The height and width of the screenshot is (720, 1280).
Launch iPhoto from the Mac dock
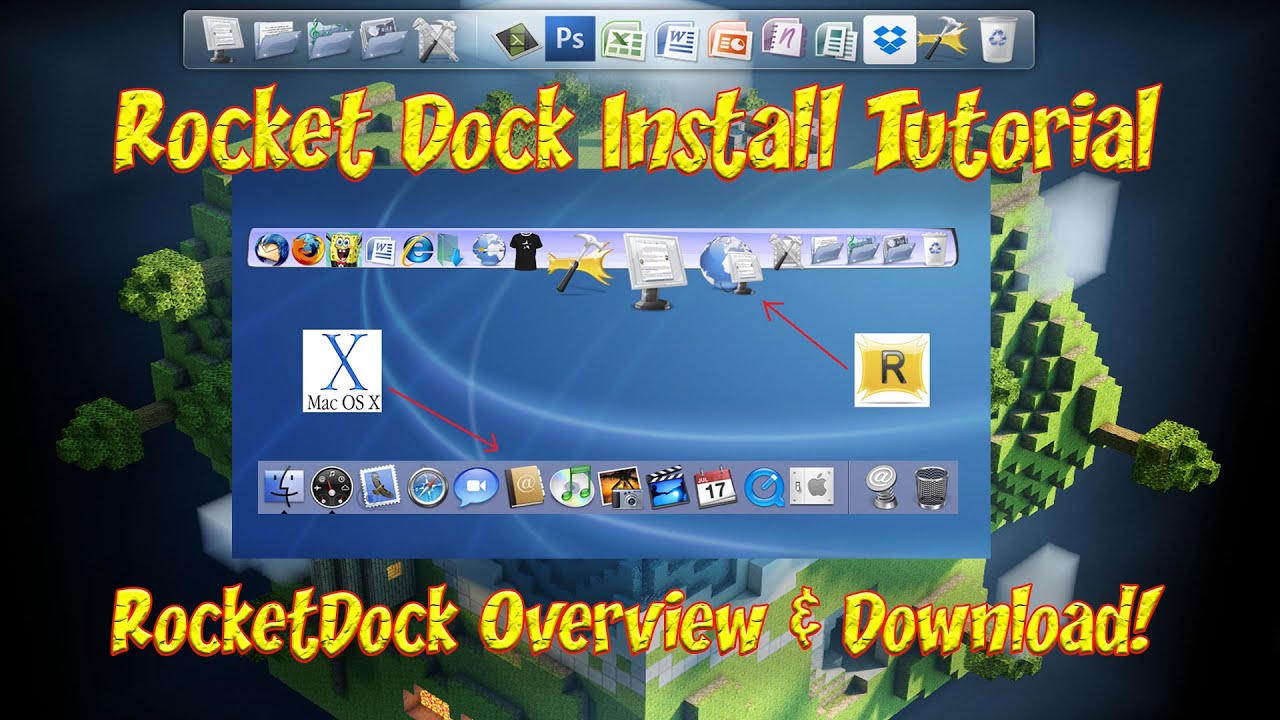(x=619, y=488)
